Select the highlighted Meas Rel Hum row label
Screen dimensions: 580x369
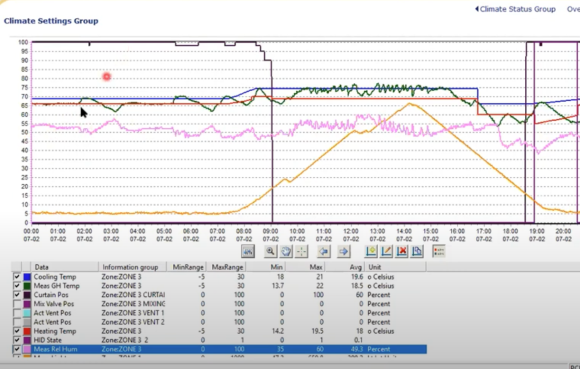[55, 349]
